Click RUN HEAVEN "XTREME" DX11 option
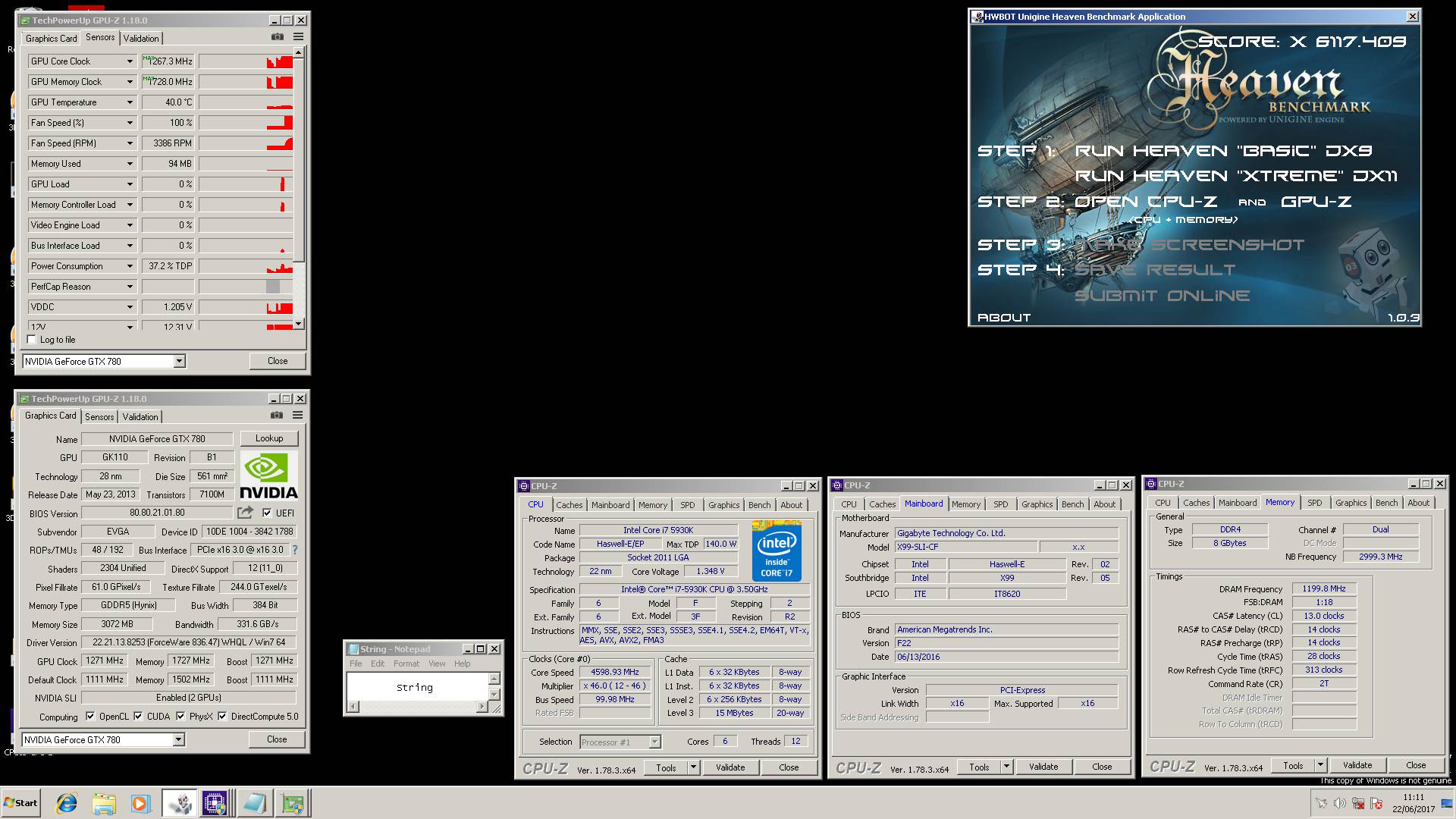 pos(1236,176)
